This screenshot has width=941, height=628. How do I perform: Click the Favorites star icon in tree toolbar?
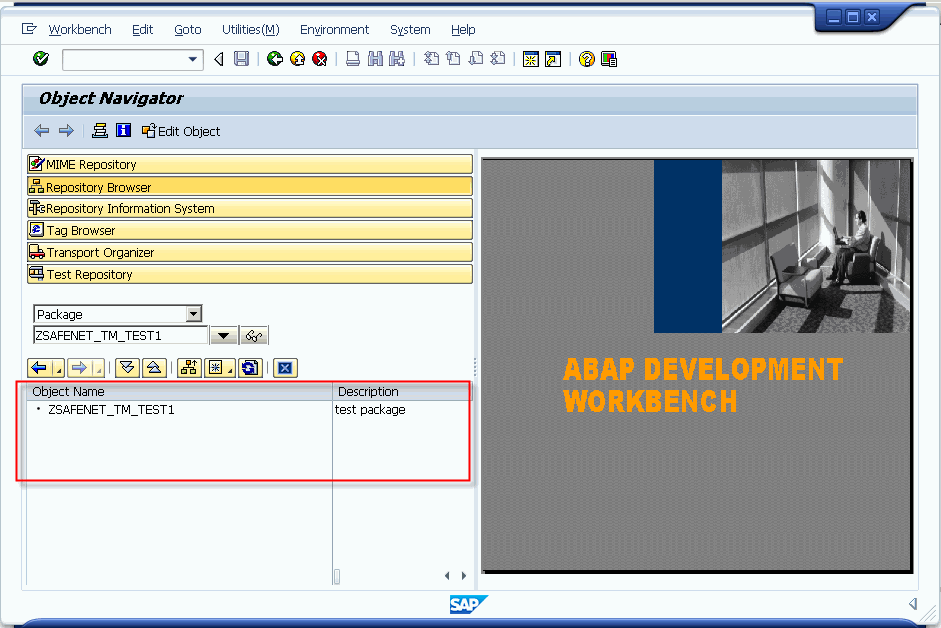(215, 368)
